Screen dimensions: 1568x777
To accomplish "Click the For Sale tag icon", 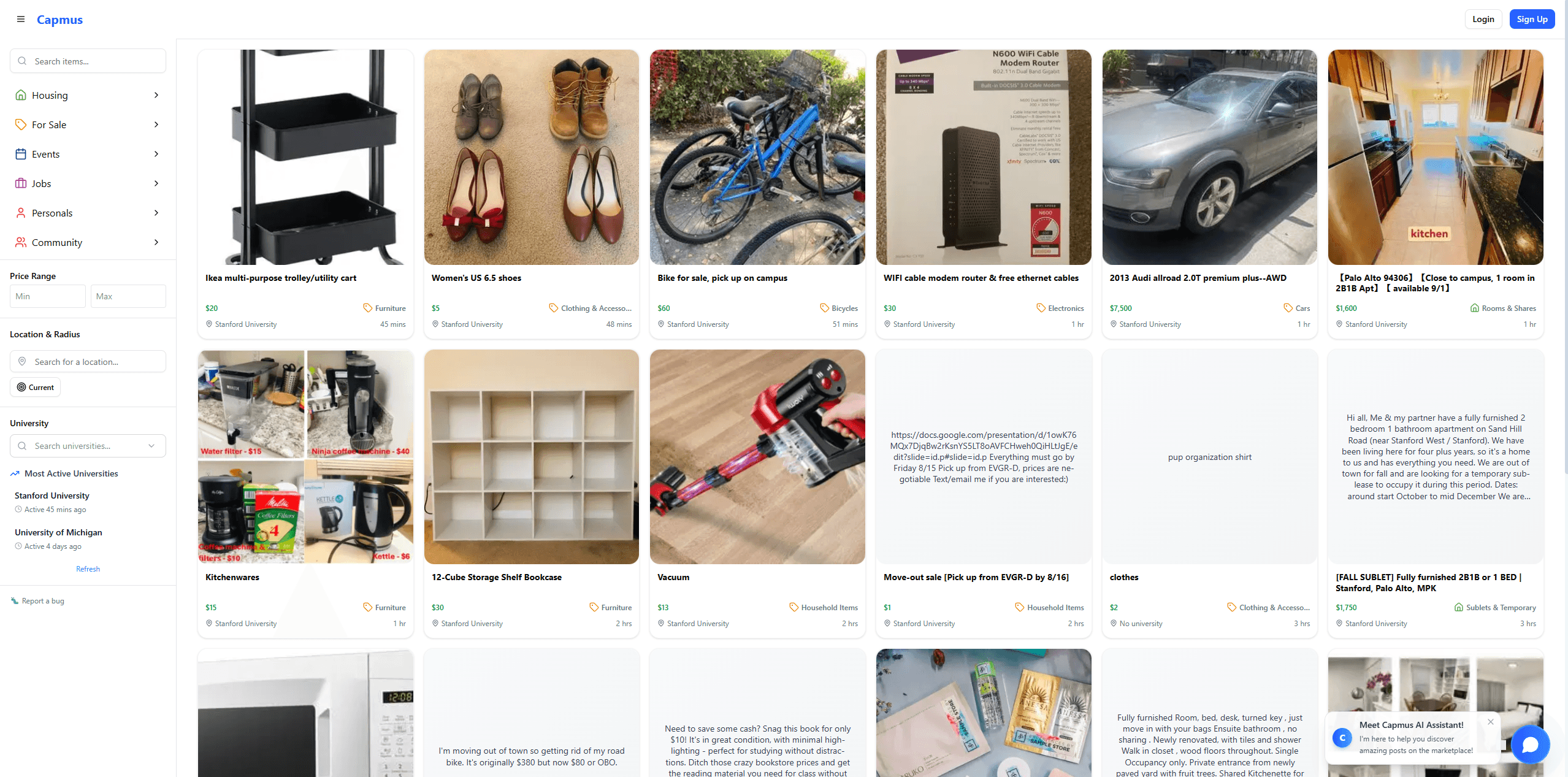I will 21,124.
